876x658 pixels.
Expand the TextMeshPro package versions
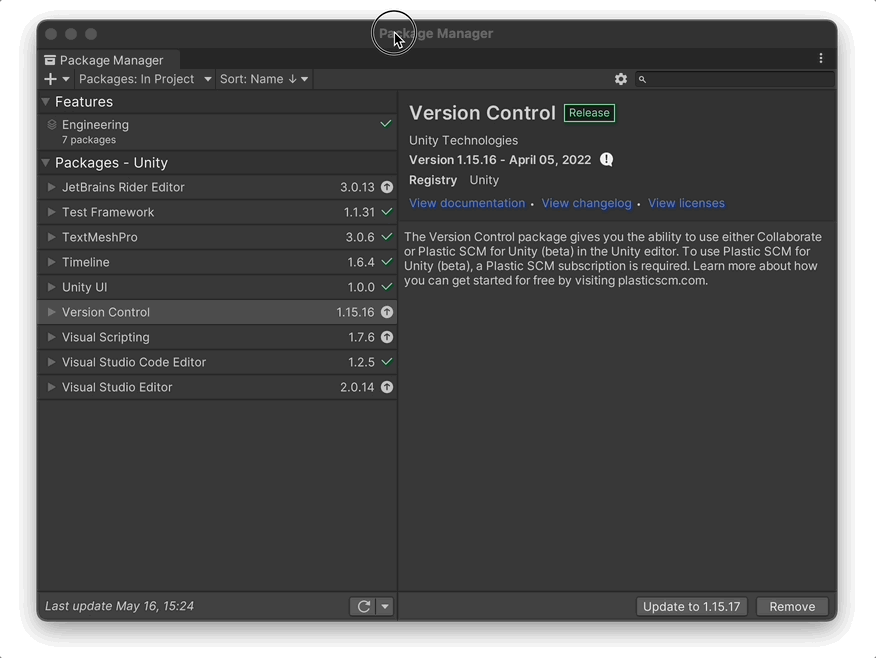pyautogui.click(x=52, y=237)
